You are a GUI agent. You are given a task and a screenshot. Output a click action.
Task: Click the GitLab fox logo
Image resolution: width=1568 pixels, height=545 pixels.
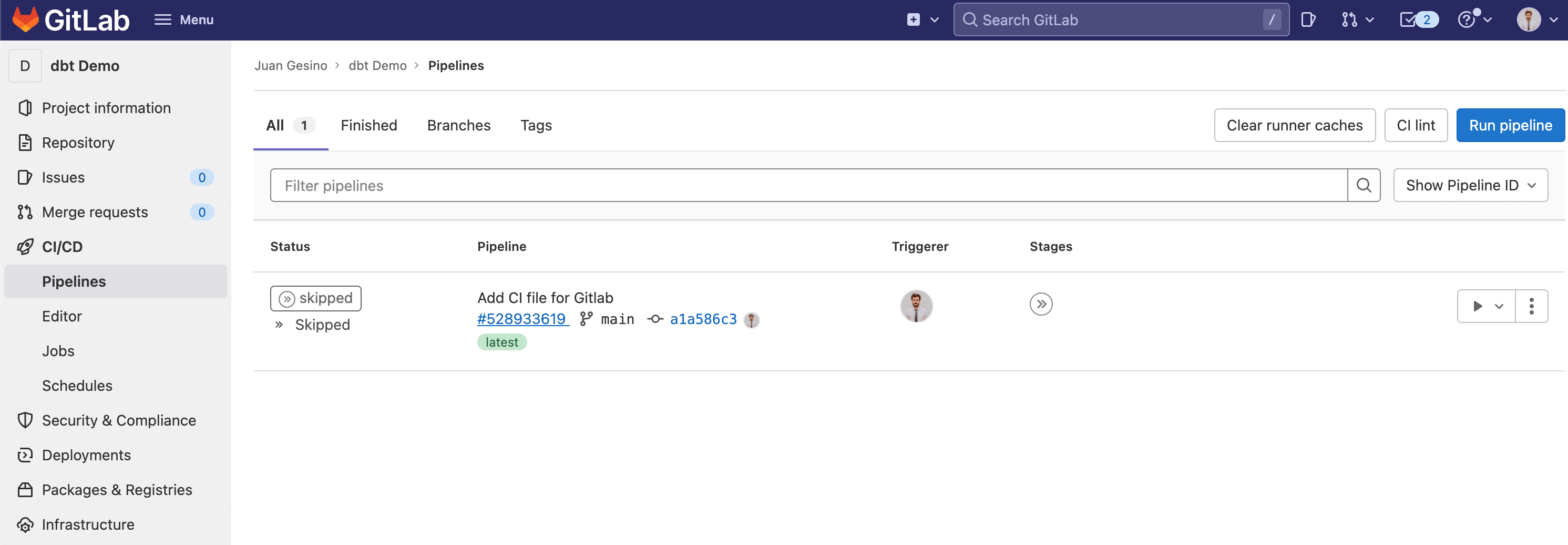coord(26,20)
